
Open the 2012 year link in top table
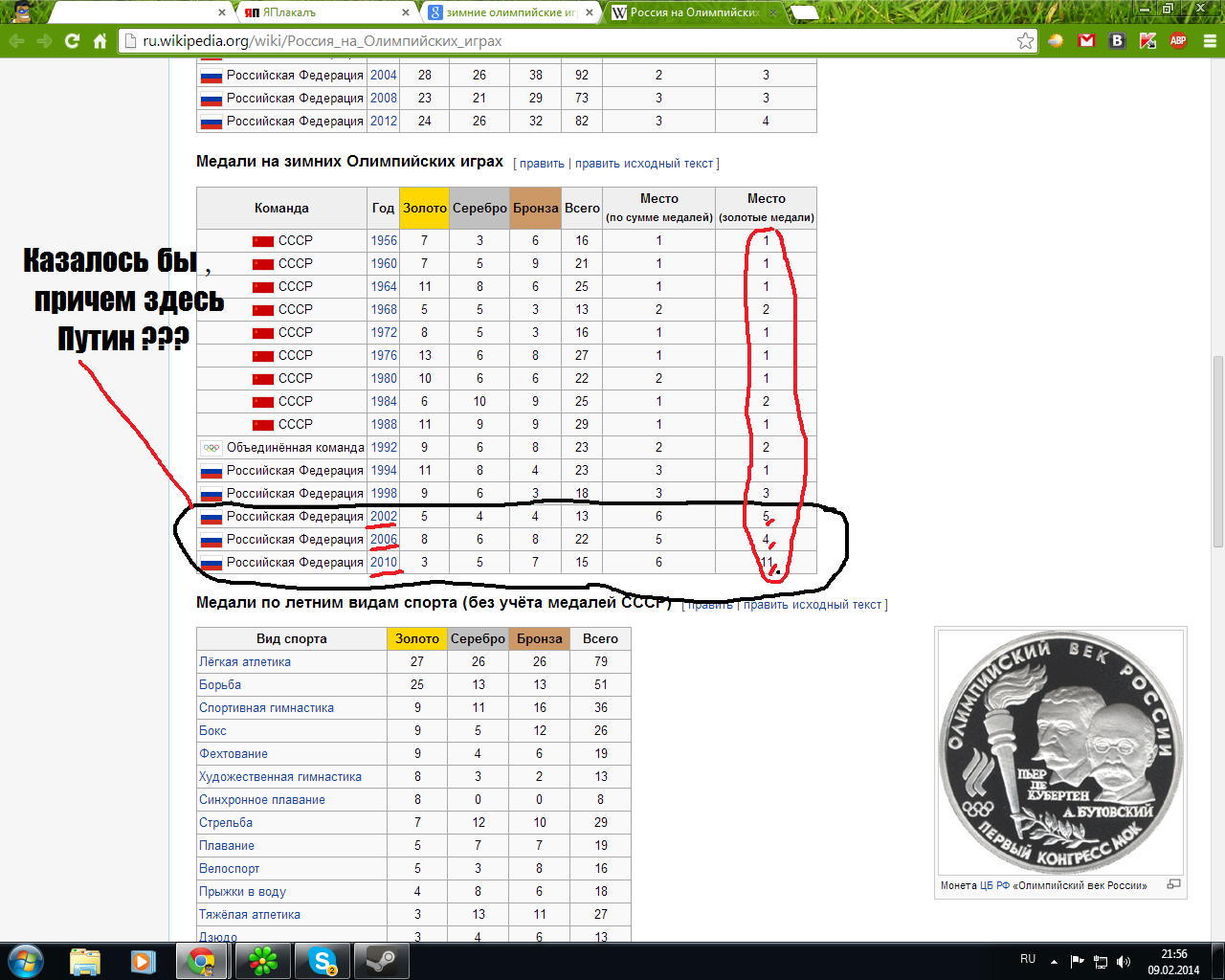[x=384, y=122]
